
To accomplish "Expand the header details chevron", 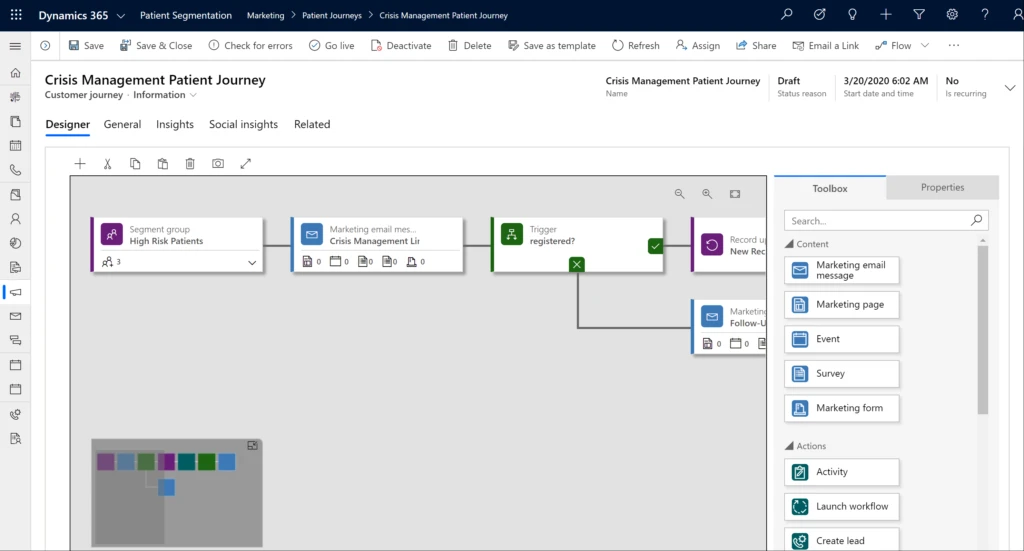I will tap(1008, 88).
